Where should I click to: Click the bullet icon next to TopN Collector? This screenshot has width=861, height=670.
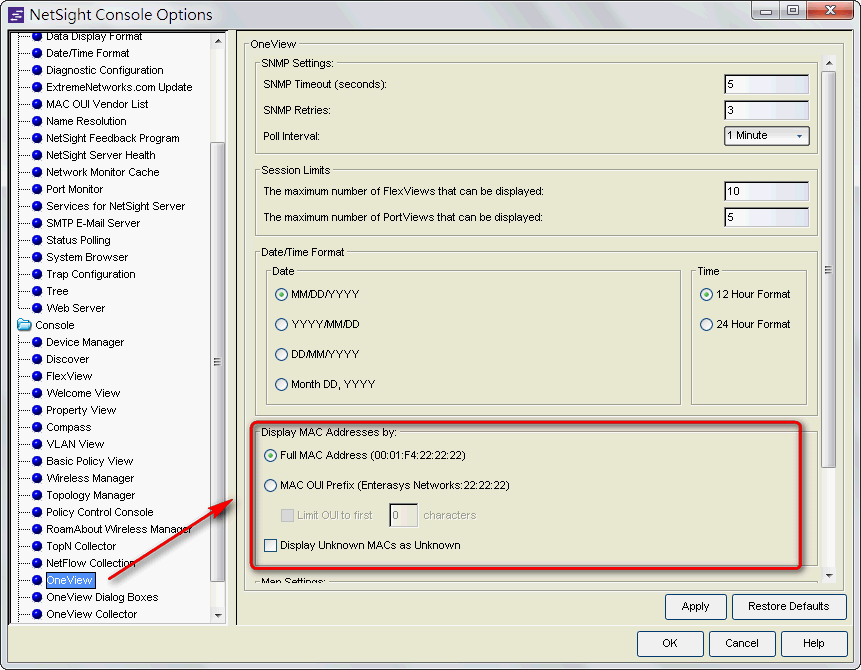37,547
